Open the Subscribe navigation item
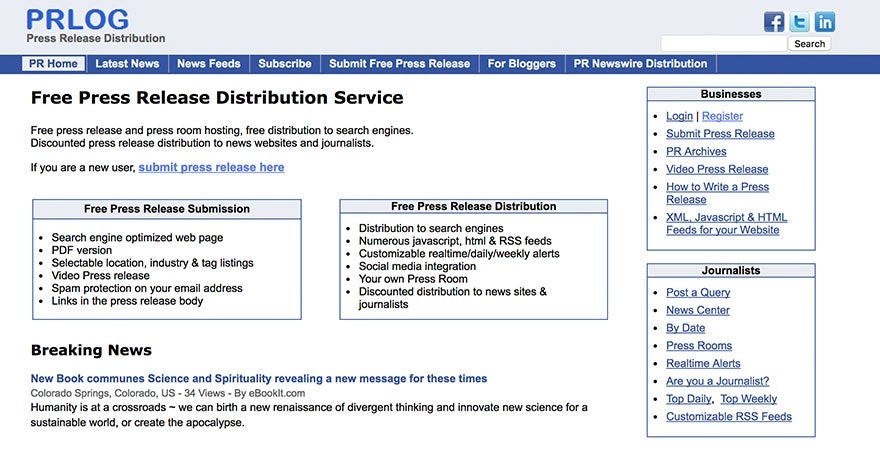This screenshot has width=880, height=450. pos(285,64)
